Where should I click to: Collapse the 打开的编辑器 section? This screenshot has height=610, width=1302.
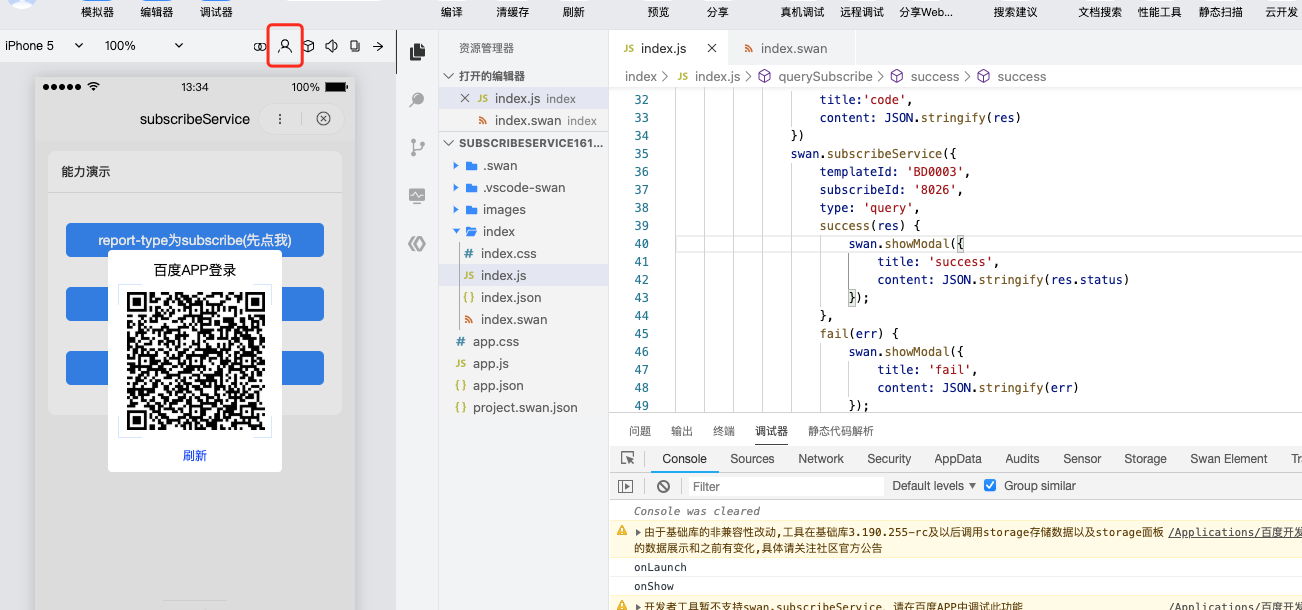449,76
